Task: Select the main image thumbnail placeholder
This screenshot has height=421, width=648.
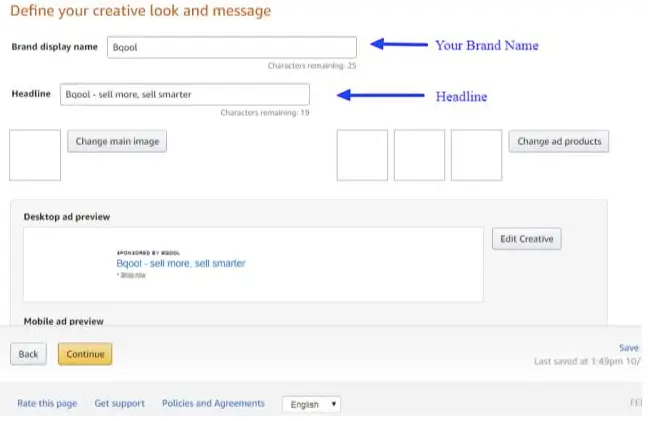Action: pyautogui.click(x=35, y=155)
